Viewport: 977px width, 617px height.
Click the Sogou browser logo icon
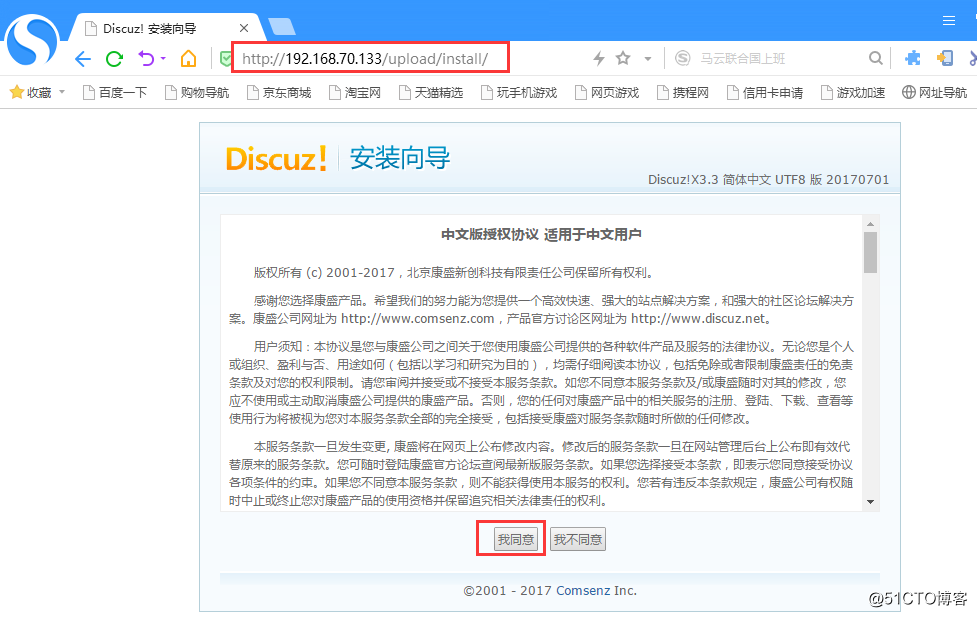31,41
